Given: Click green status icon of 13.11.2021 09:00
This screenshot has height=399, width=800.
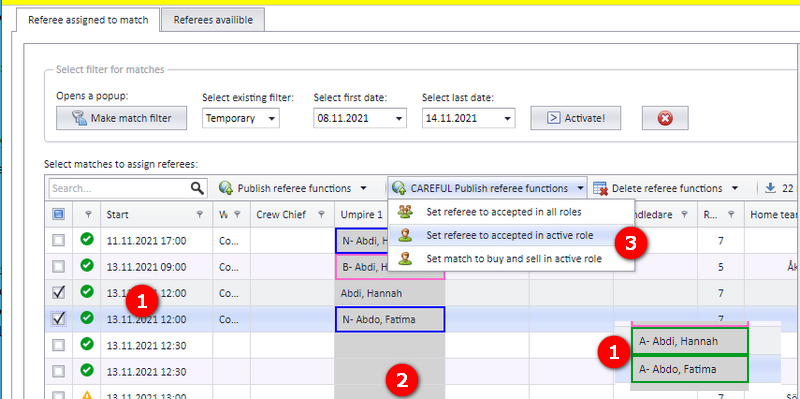Looking at the screenshot, I should tap(87, 265).
